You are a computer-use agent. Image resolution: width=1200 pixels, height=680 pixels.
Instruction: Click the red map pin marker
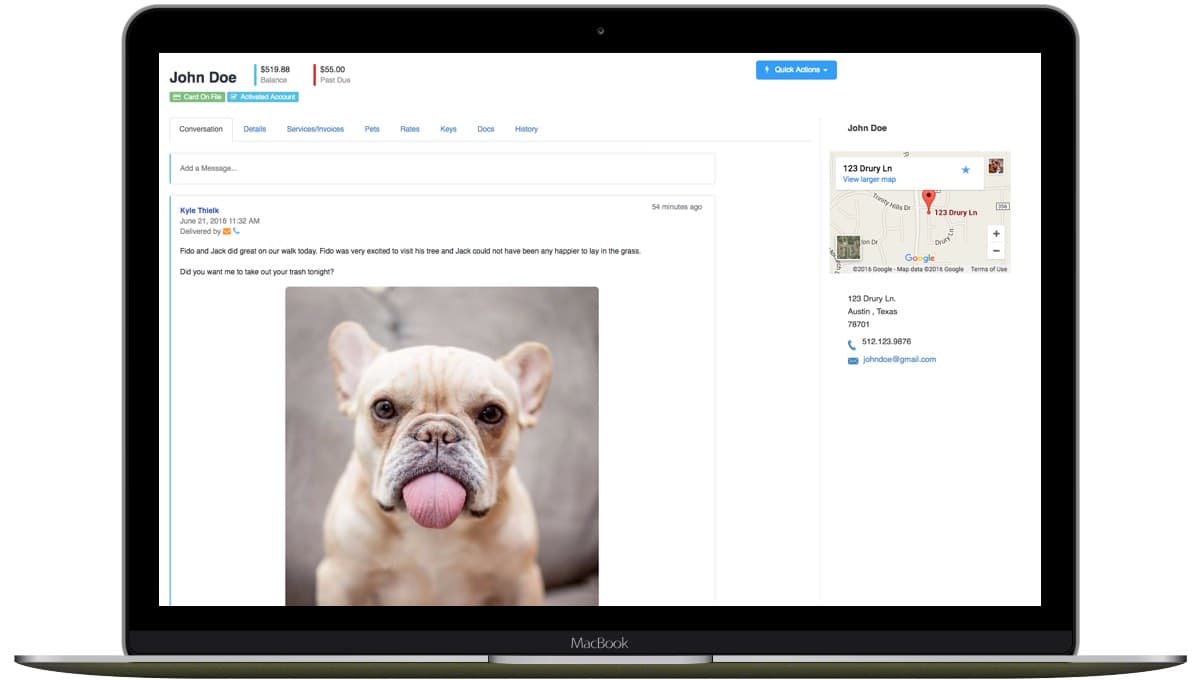point(928,200)
